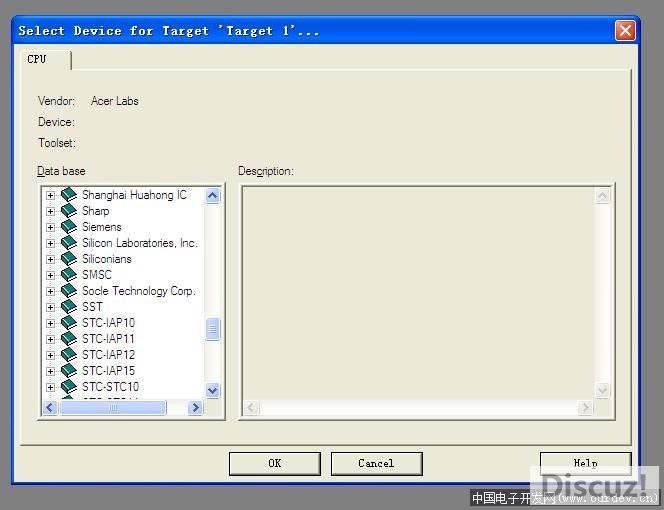Select Socle Technology Corp. entry
664x510 pixels.
pyautogui.click(x=138, y=291)
